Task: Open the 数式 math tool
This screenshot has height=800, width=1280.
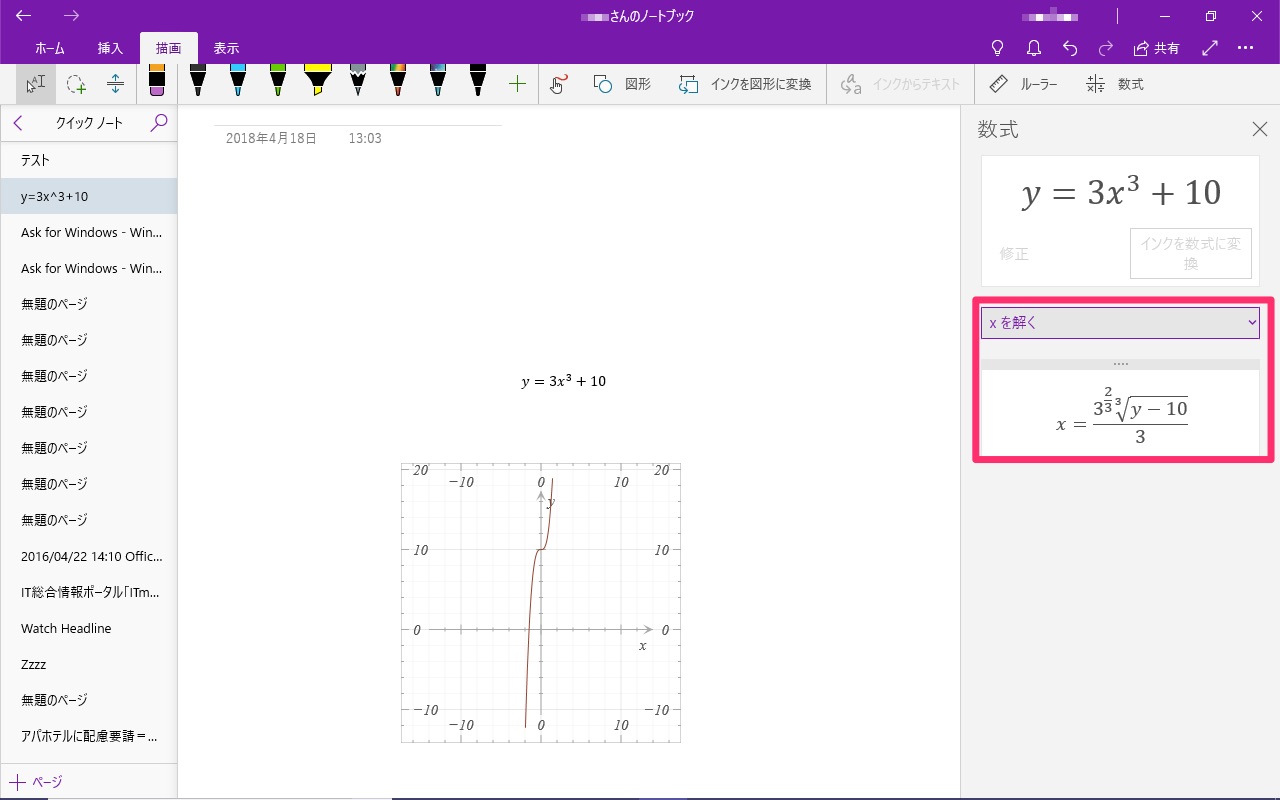Action: [x=1115, y=84]
